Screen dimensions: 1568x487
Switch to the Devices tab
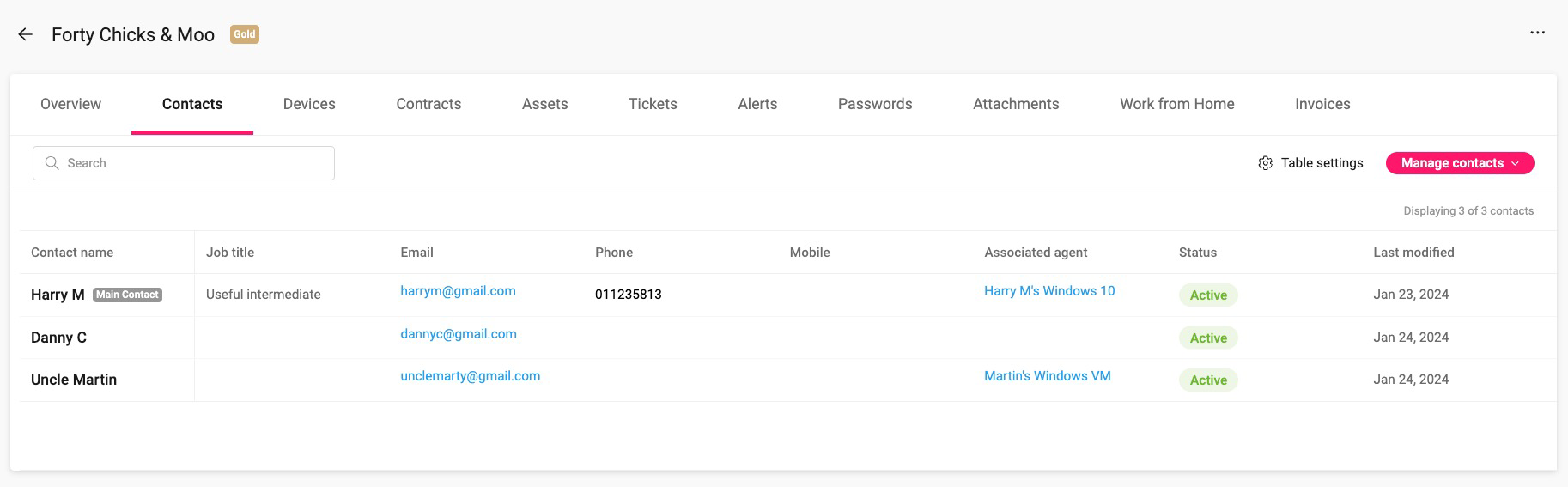click(309, 104)
